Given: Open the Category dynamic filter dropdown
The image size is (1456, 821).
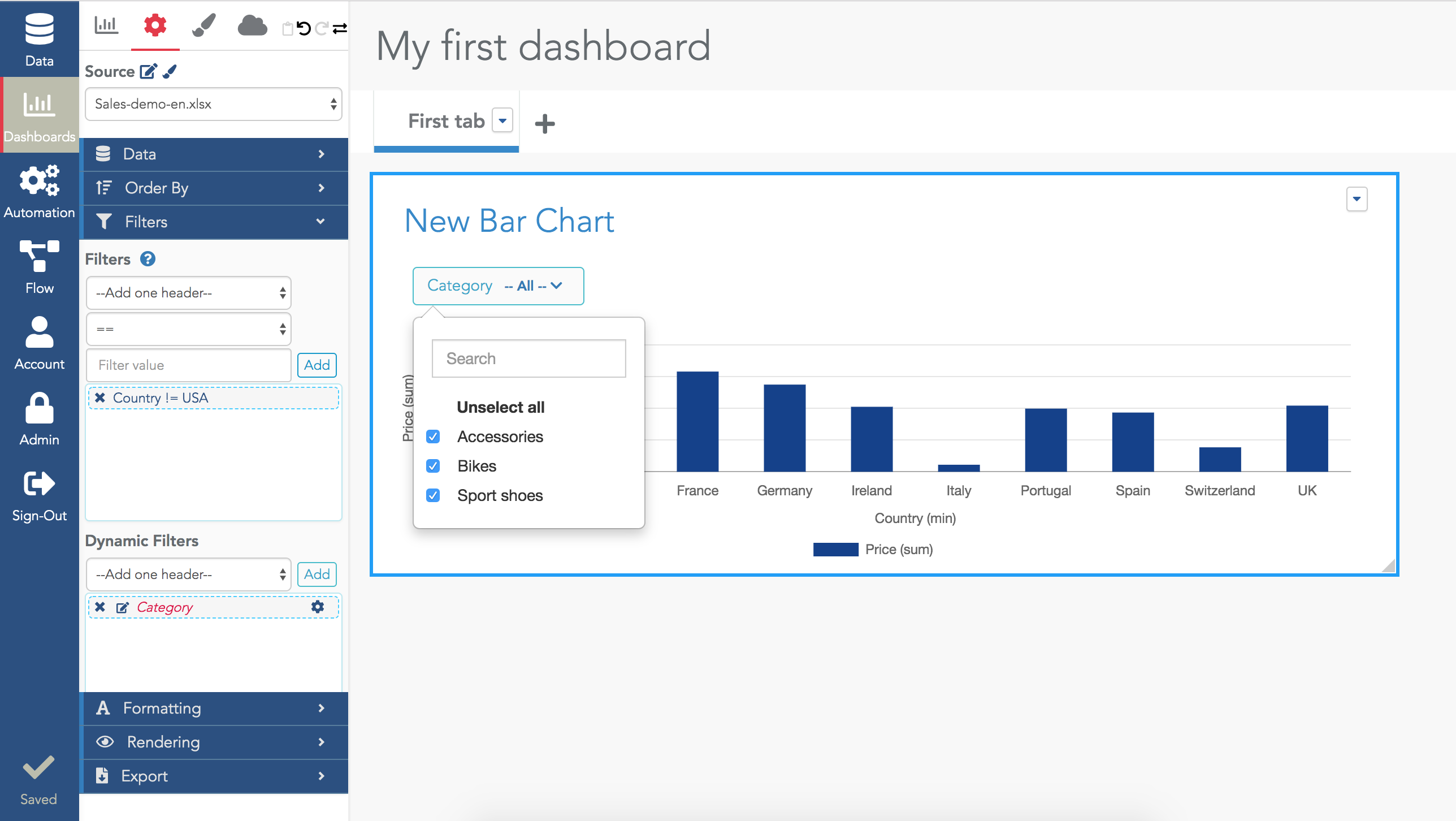Looking at the screenshot, I should point(497,286).
